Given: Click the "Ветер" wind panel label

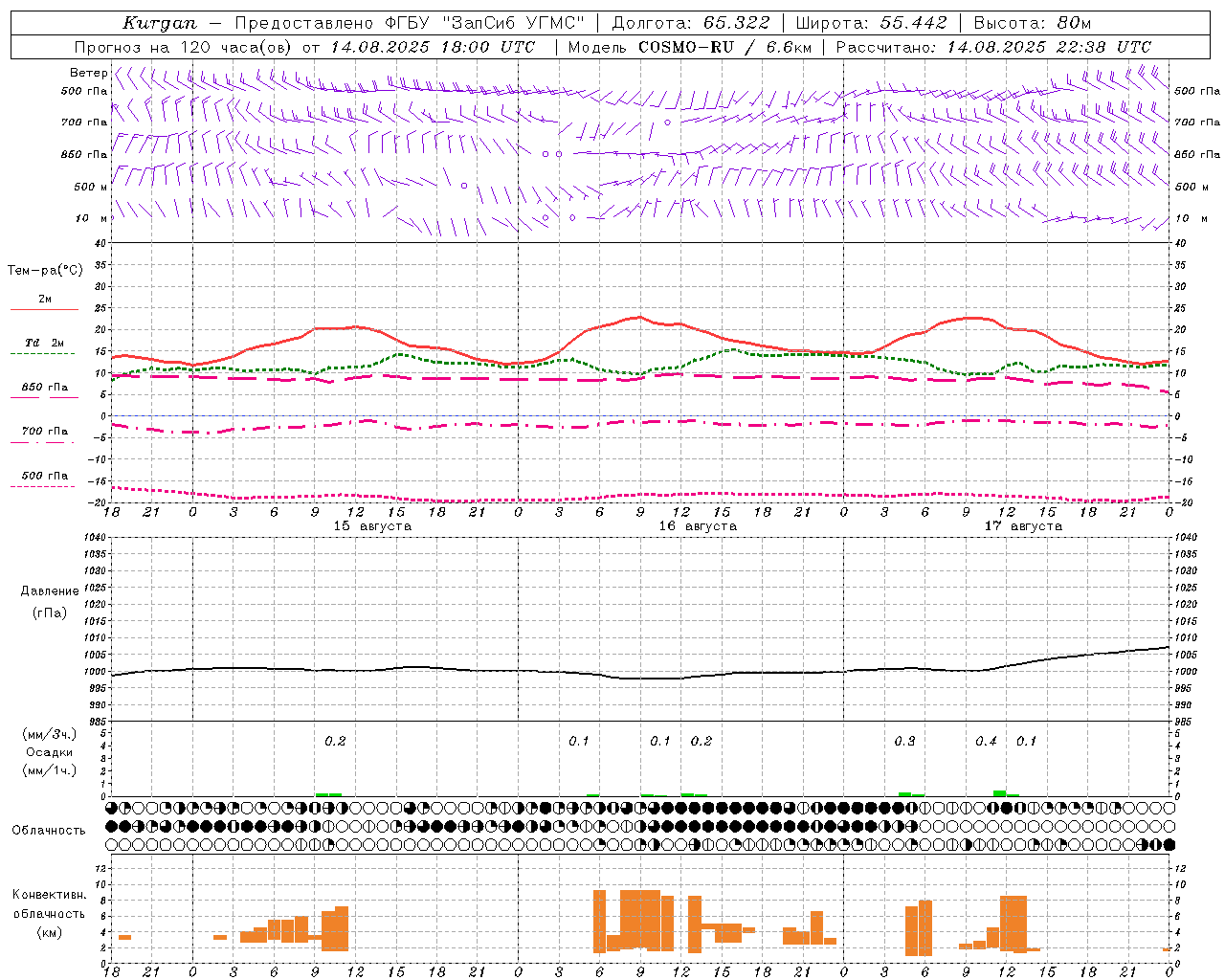Looking at the screenshot, I should pyautogui.click(x=89, y=73).
